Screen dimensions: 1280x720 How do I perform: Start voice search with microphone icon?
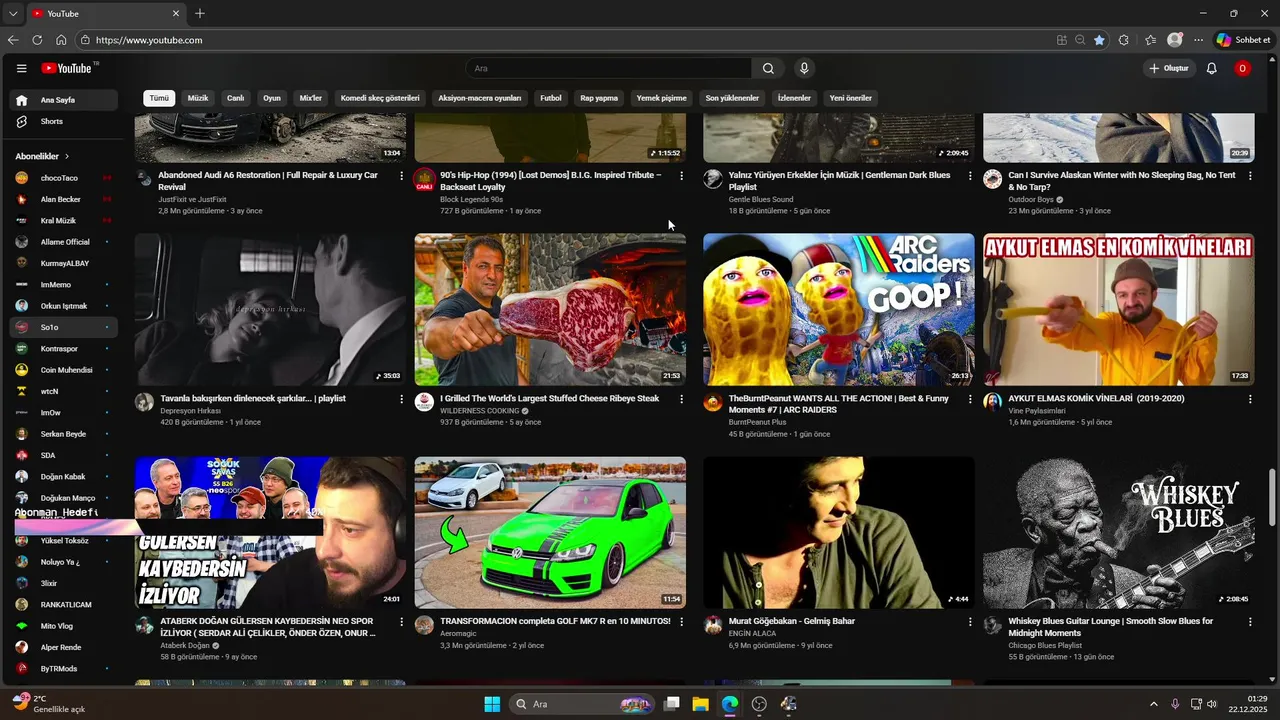coord(804,68)
